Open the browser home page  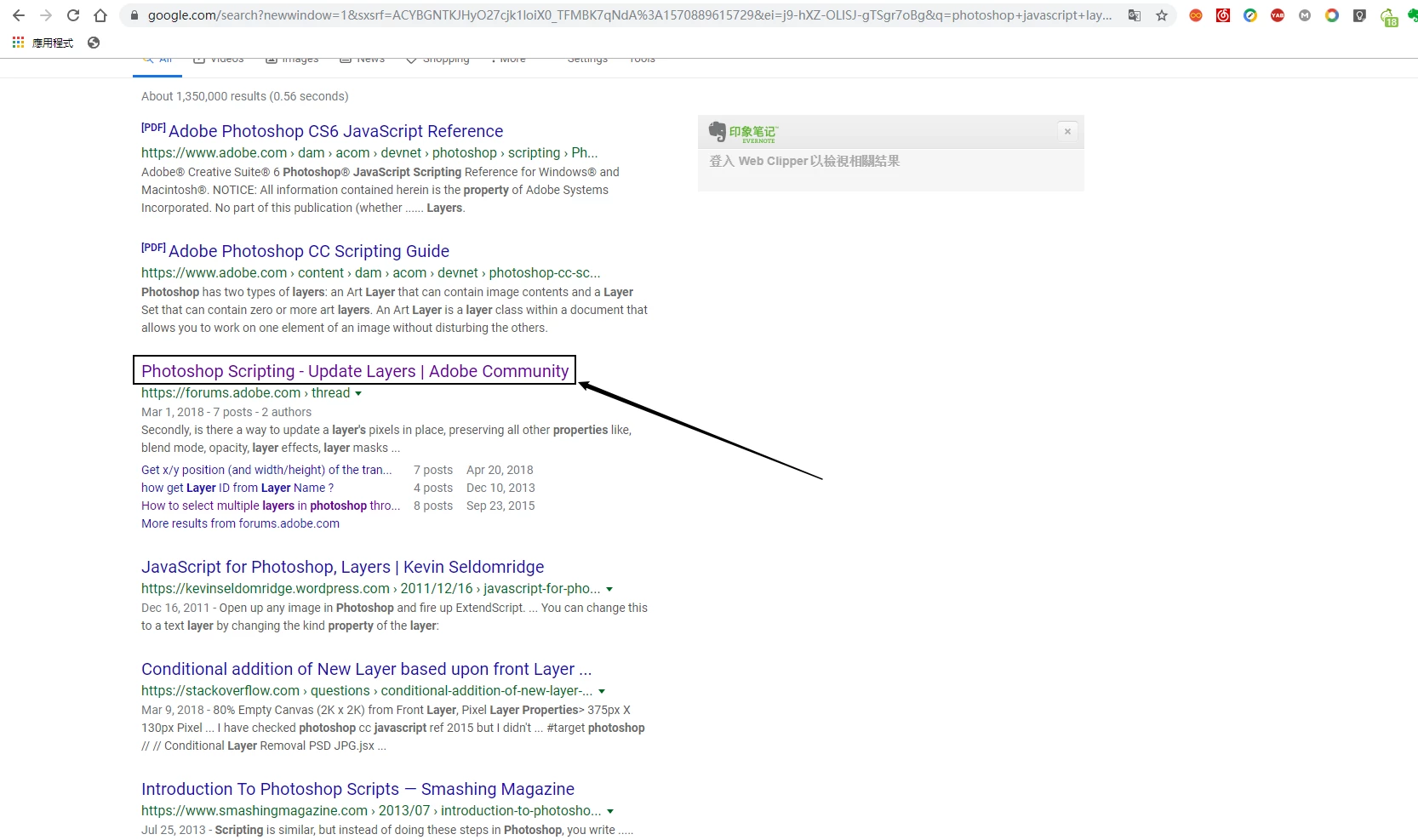pos(100,15)
